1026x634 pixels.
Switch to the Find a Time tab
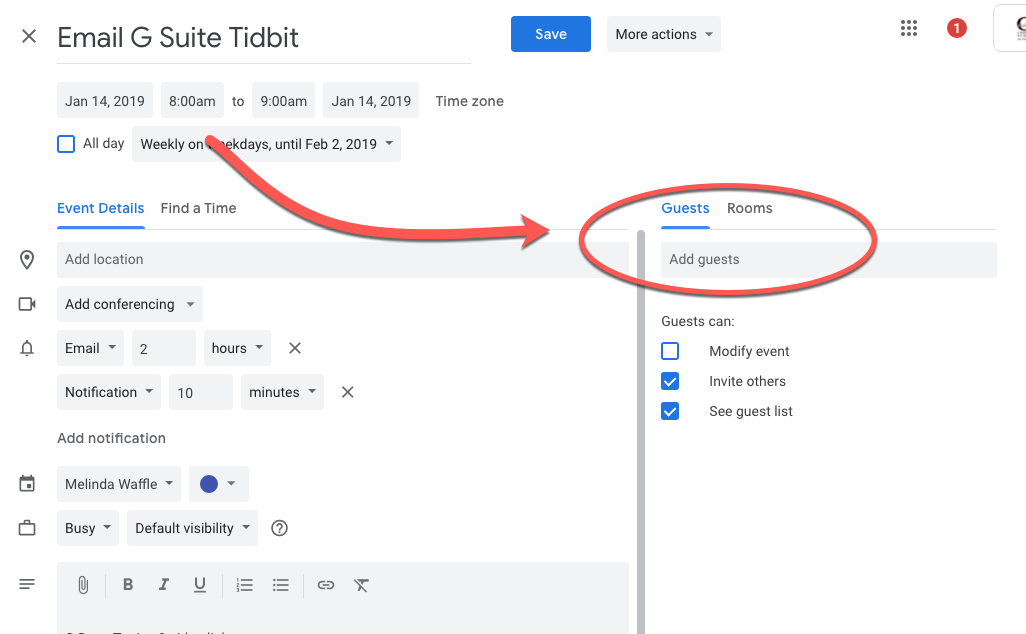(198, 208)
